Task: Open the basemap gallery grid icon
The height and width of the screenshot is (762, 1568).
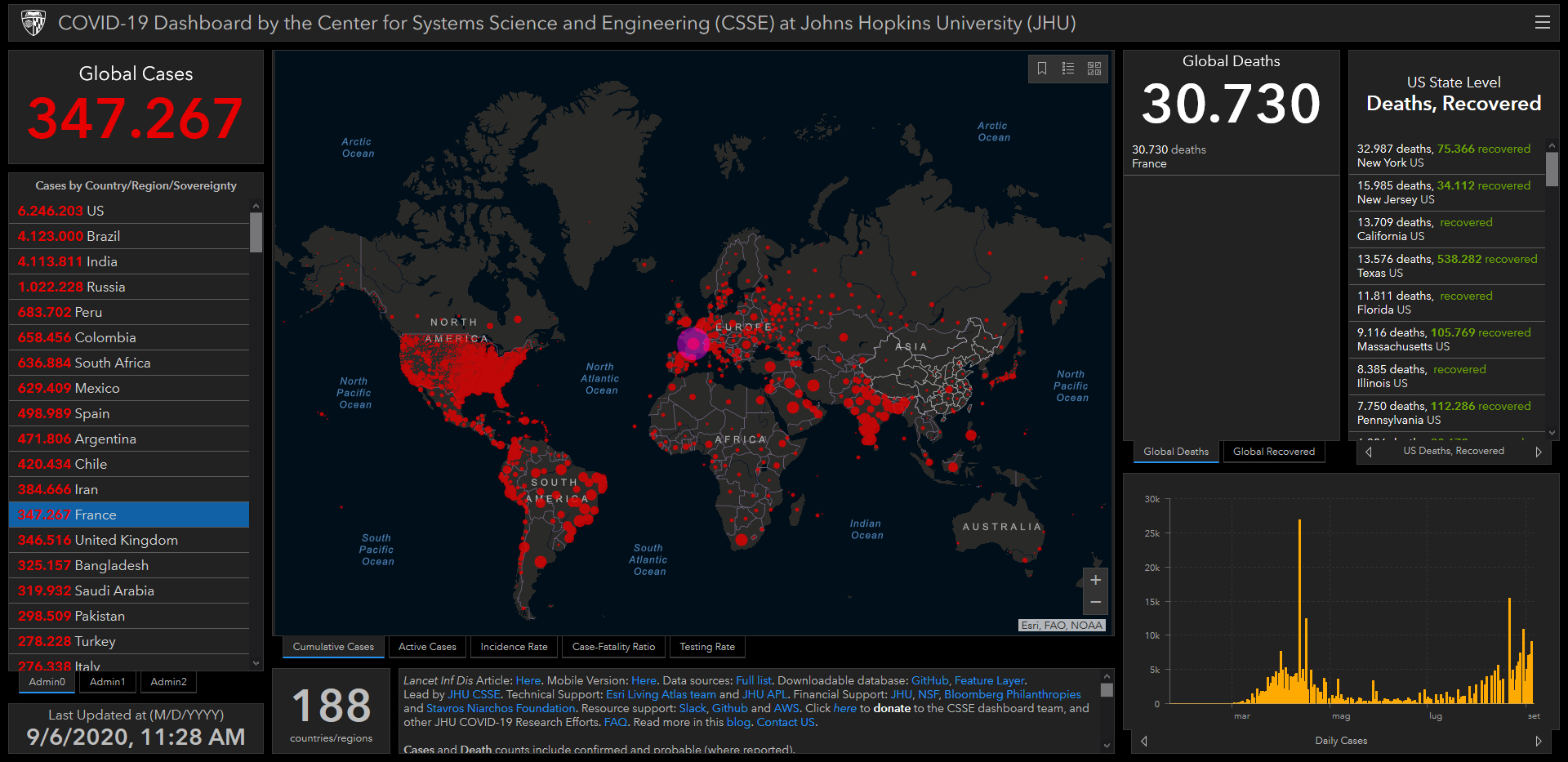Action: click(1094, 69)
